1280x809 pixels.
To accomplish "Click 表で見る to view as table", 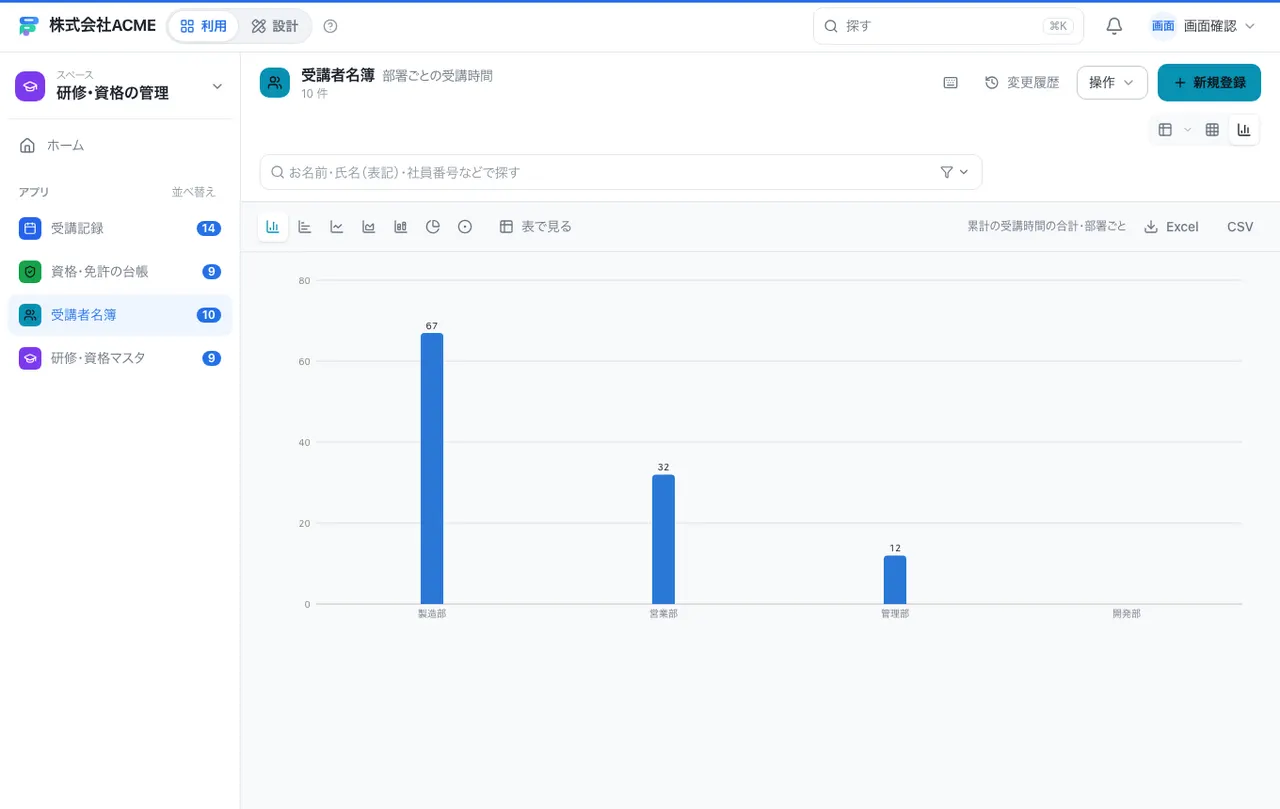I will [536, 227].
